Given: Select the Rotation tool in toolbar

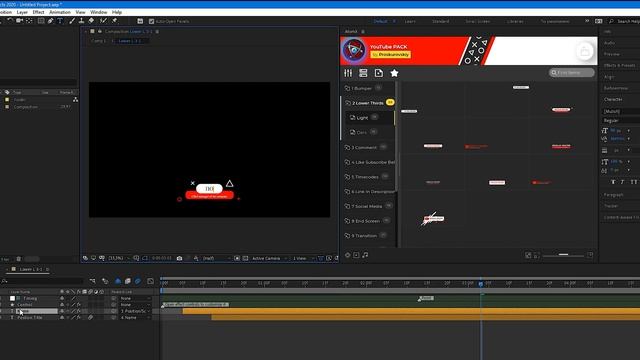Looking at the screenshot, I should [x=10, y=20].
